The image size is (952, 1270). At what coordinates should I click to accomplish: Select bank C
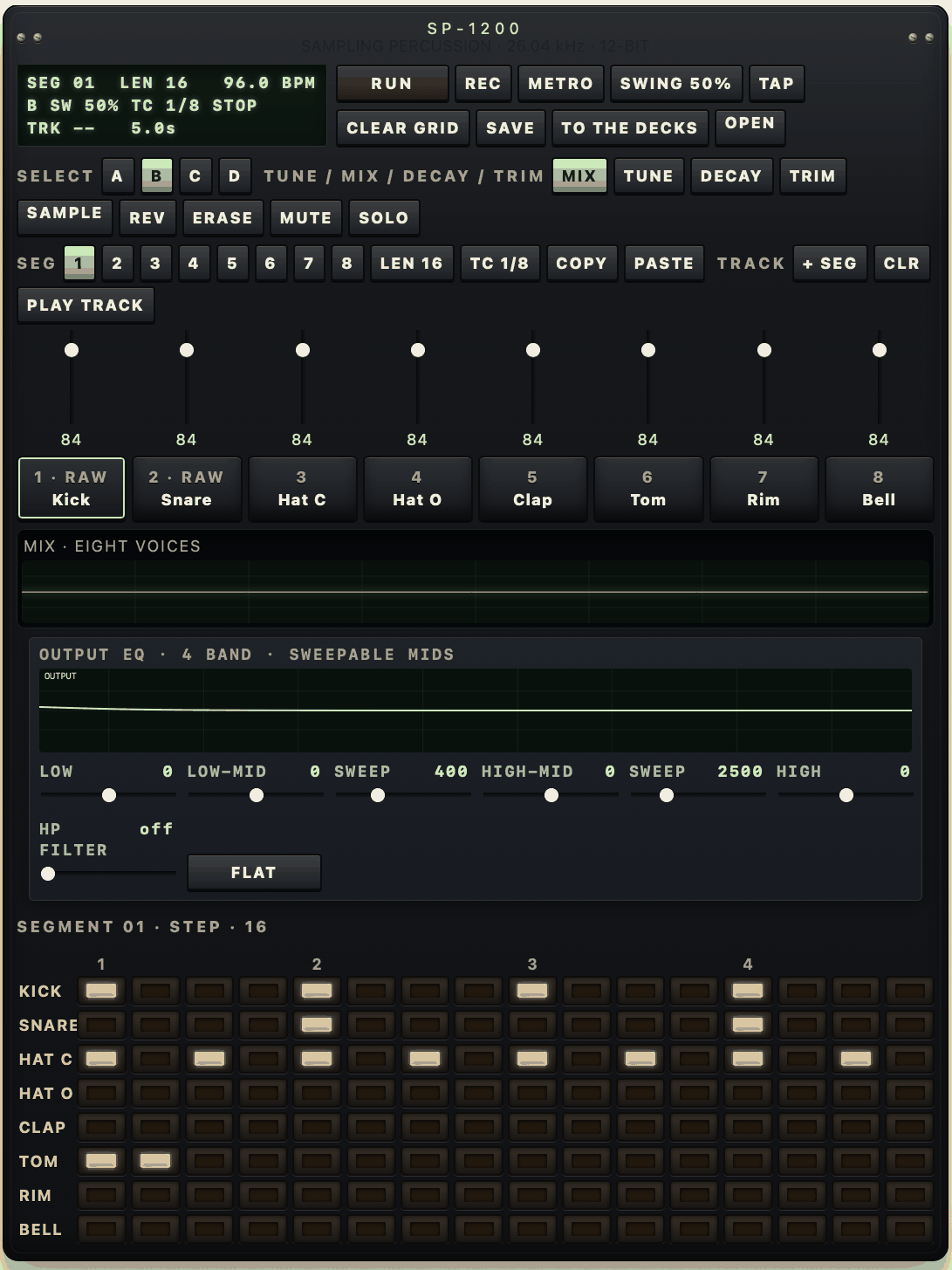pyautogui.click(x=195, y=175)
